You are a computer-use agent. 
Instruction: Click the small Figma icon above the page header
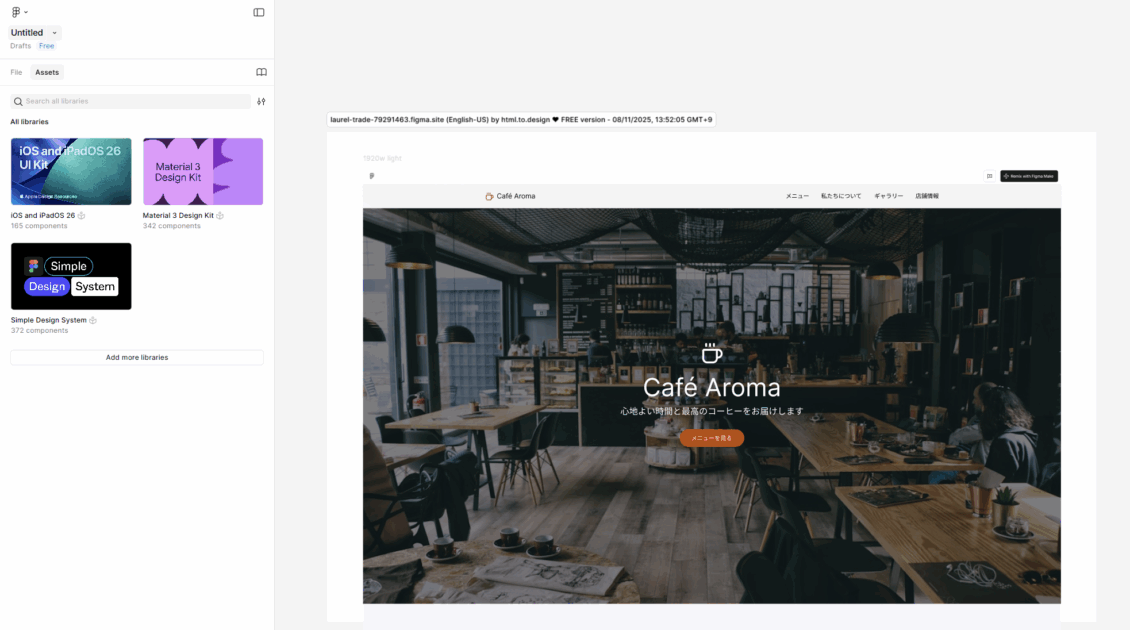(372, 176)
